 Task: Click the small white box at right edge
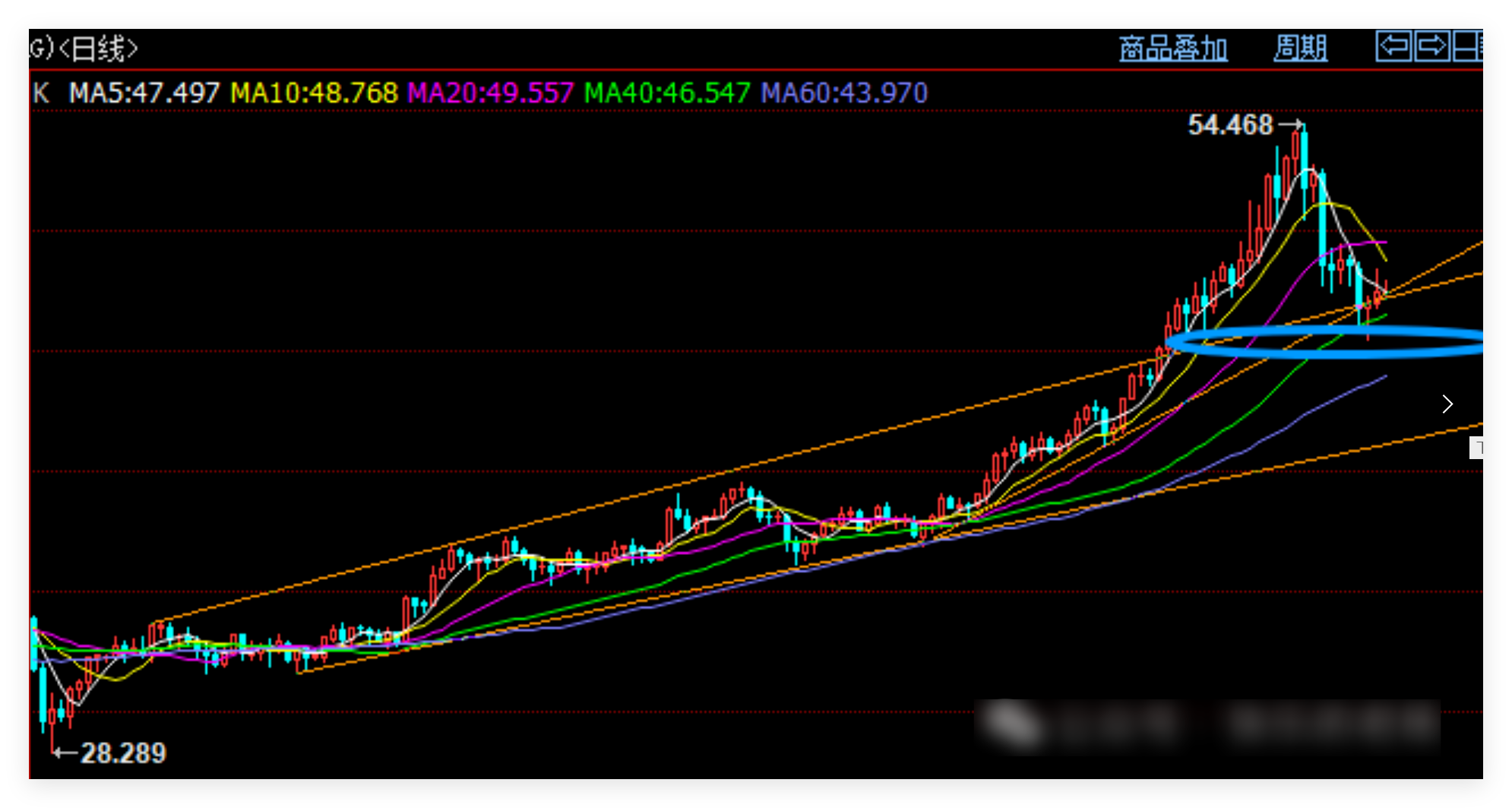[1476, 448]
